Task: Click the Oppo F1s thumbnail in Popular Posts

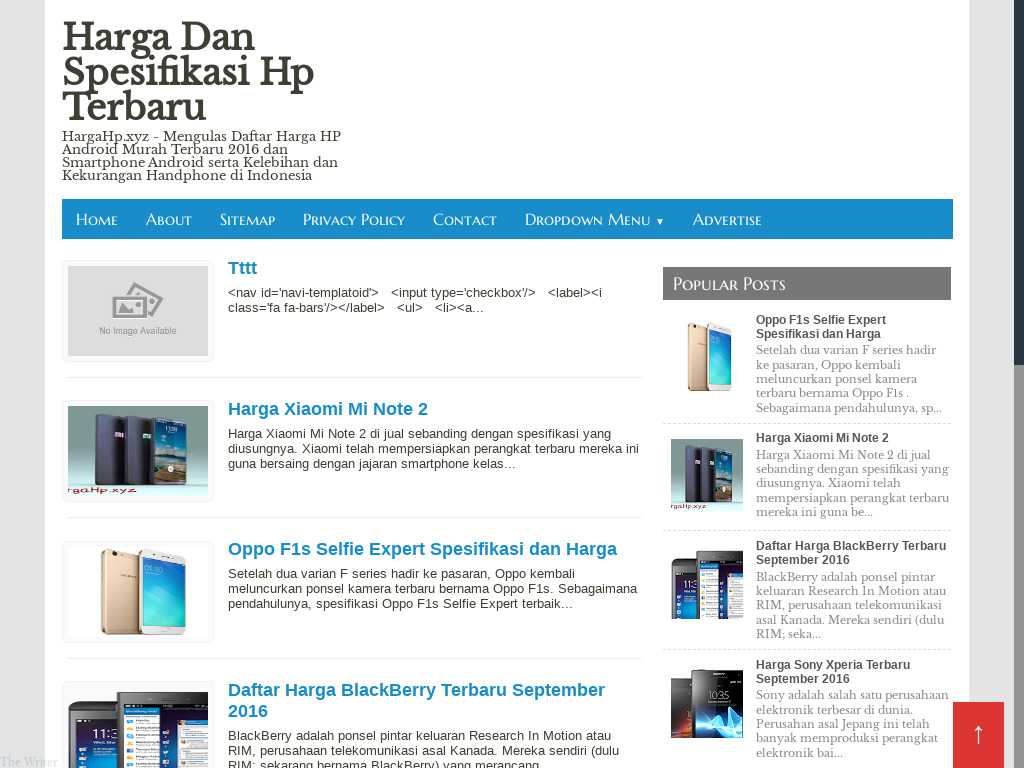Action: pyautogui.click(x=707, y=356)
